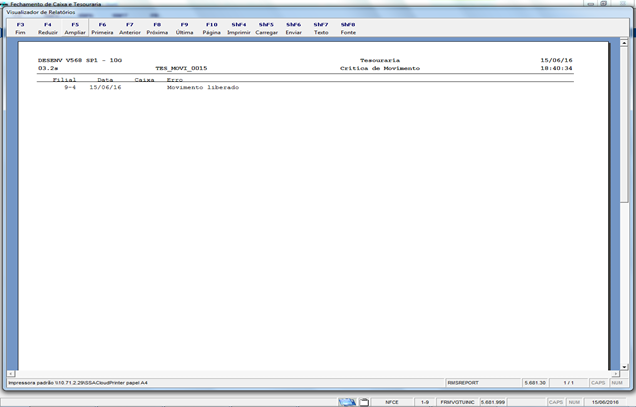Click the CAPS indicator in report viewer status bar

tap(597, 383)
